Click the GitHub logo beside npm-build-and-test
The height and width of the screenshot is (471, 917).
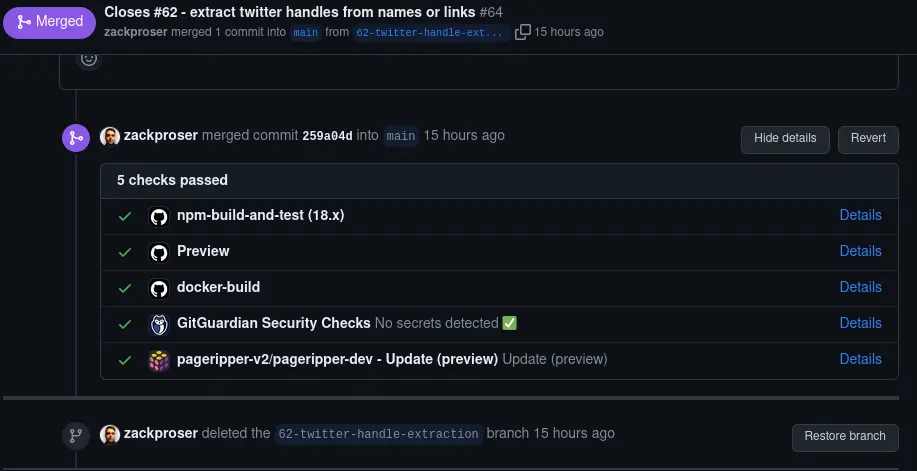(x=158, y=216)
